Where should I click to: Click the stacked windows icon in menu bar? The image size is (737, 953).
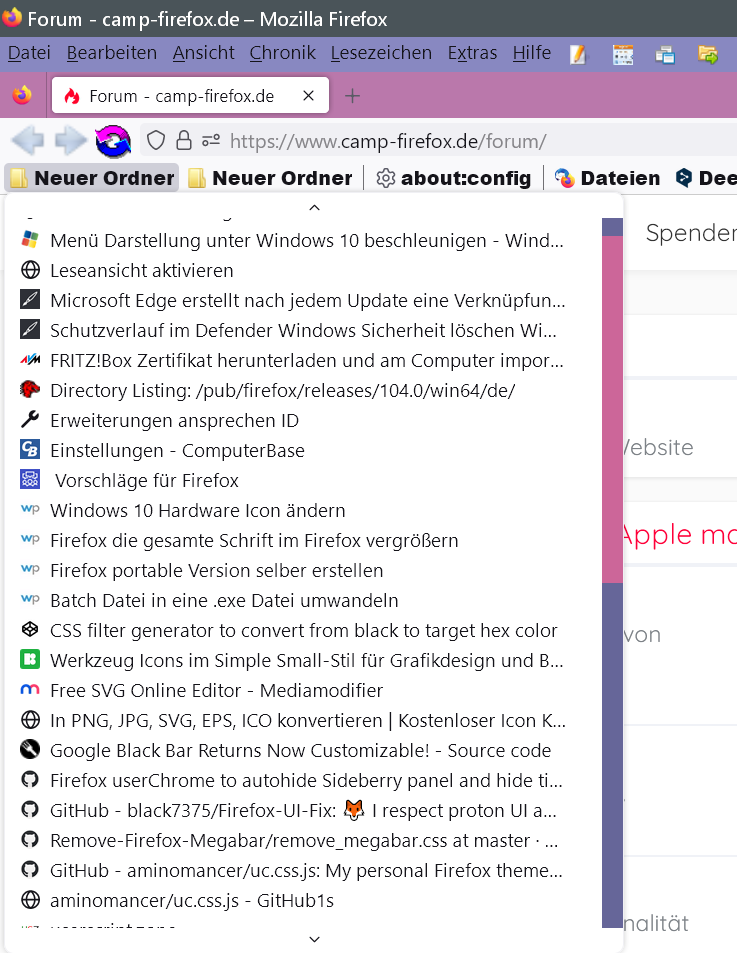[x=665, y=55]
